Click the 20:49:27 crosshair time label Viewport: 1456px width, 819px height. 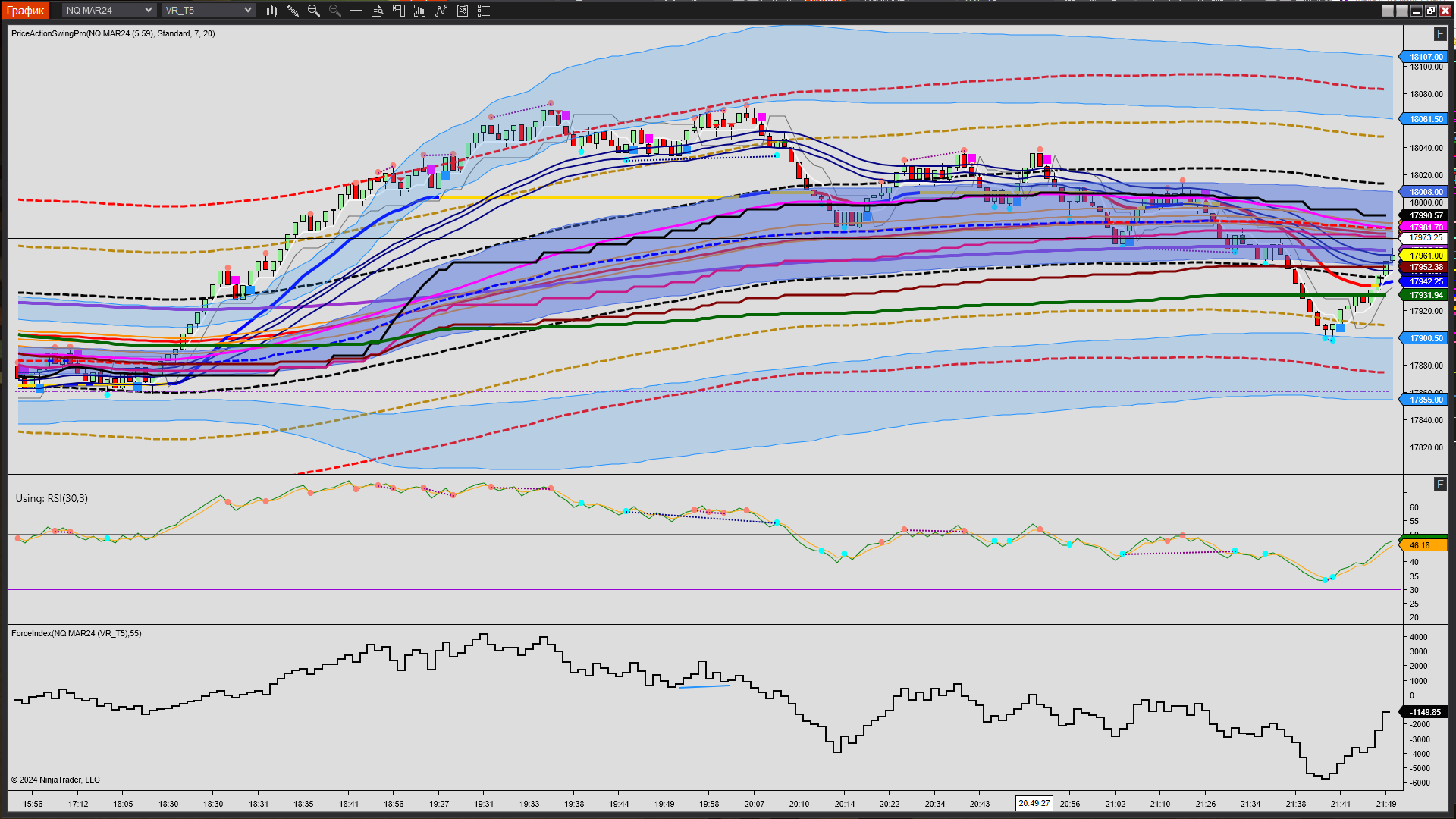tap(1034, 803)
